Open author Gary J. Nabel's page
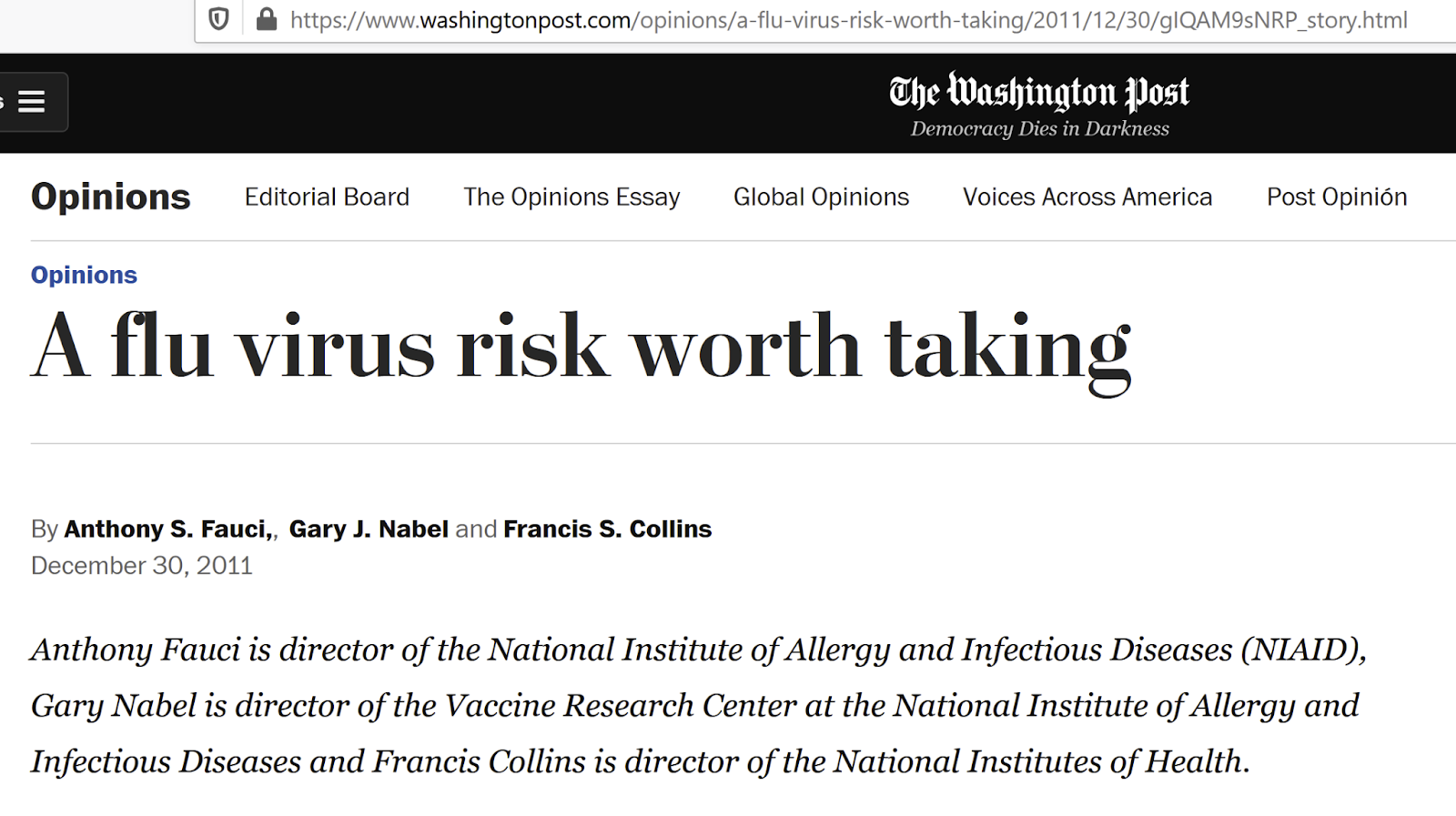 369,529
